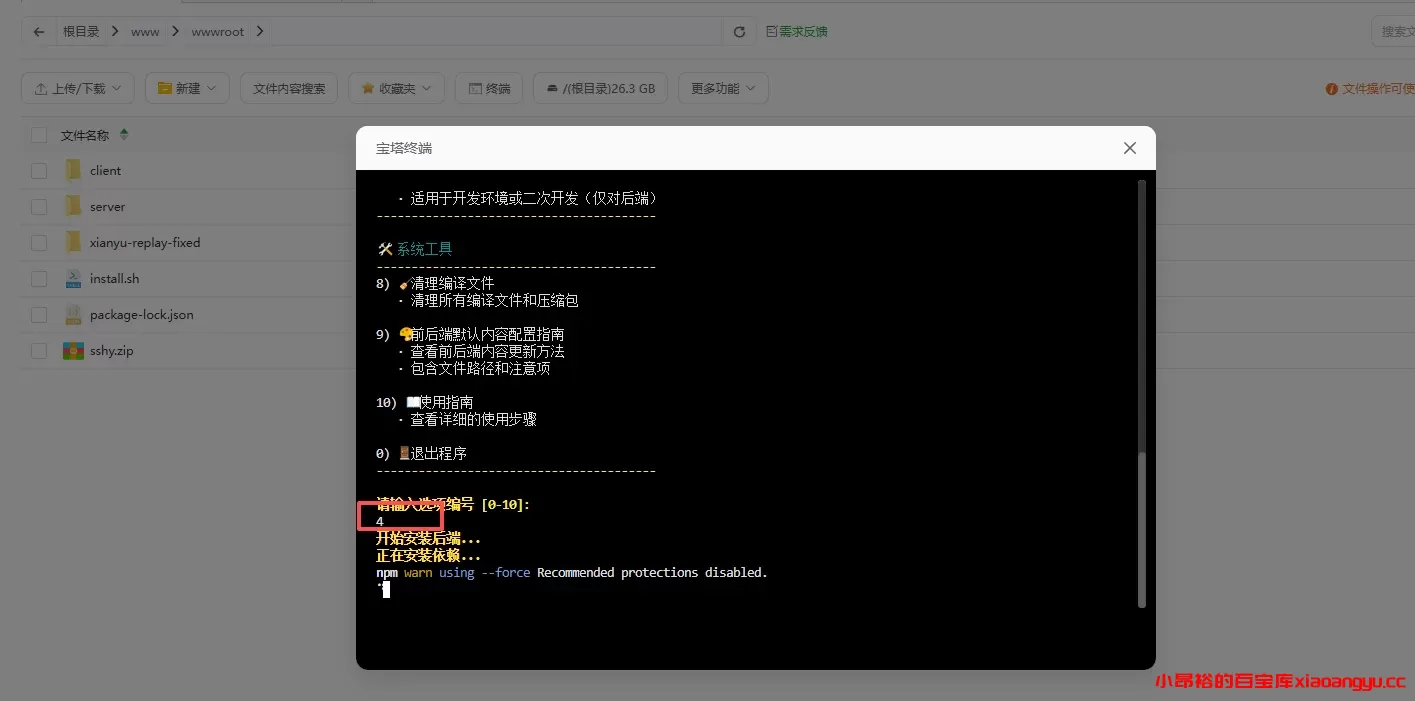Image resolution: width=1415 pixels, height=701 pixels.
Task: Check the checkbox beside package-lock.json
Action: click(38, 314)
